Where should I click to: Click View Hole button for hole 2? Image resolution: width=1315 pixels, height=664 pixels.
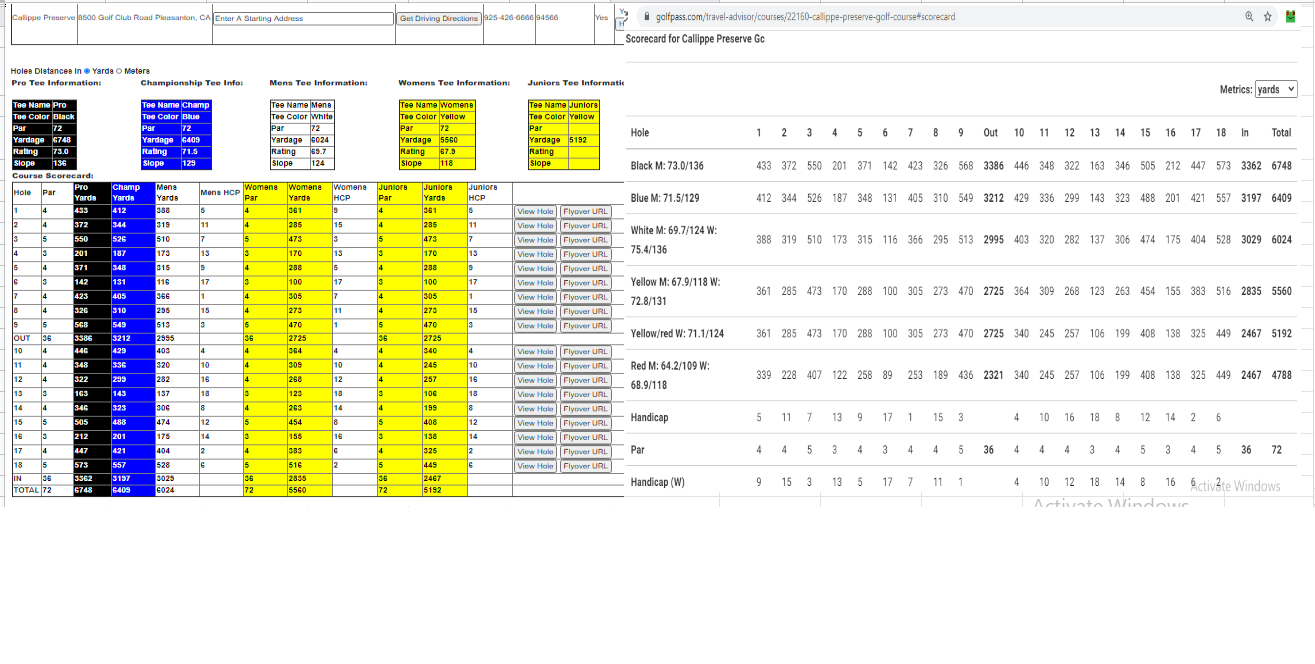coord(535,226)
